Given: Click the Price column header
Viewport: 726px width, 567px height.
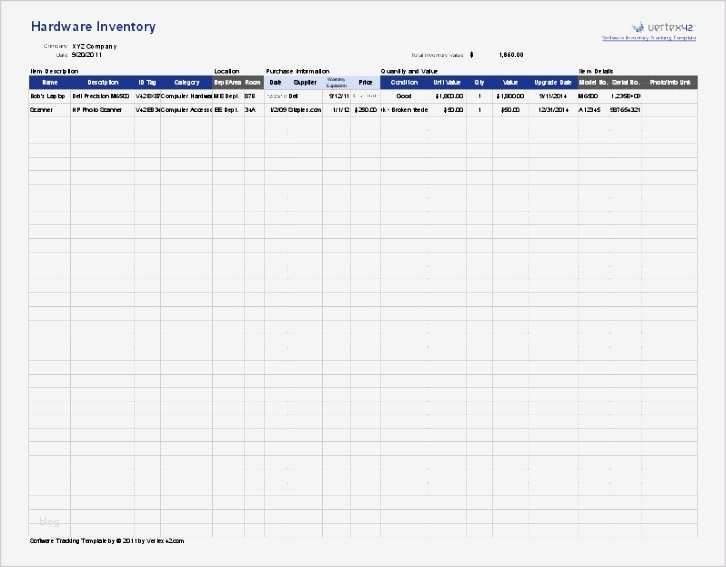Looking at the screenshot, I should (x=365, y=82).
